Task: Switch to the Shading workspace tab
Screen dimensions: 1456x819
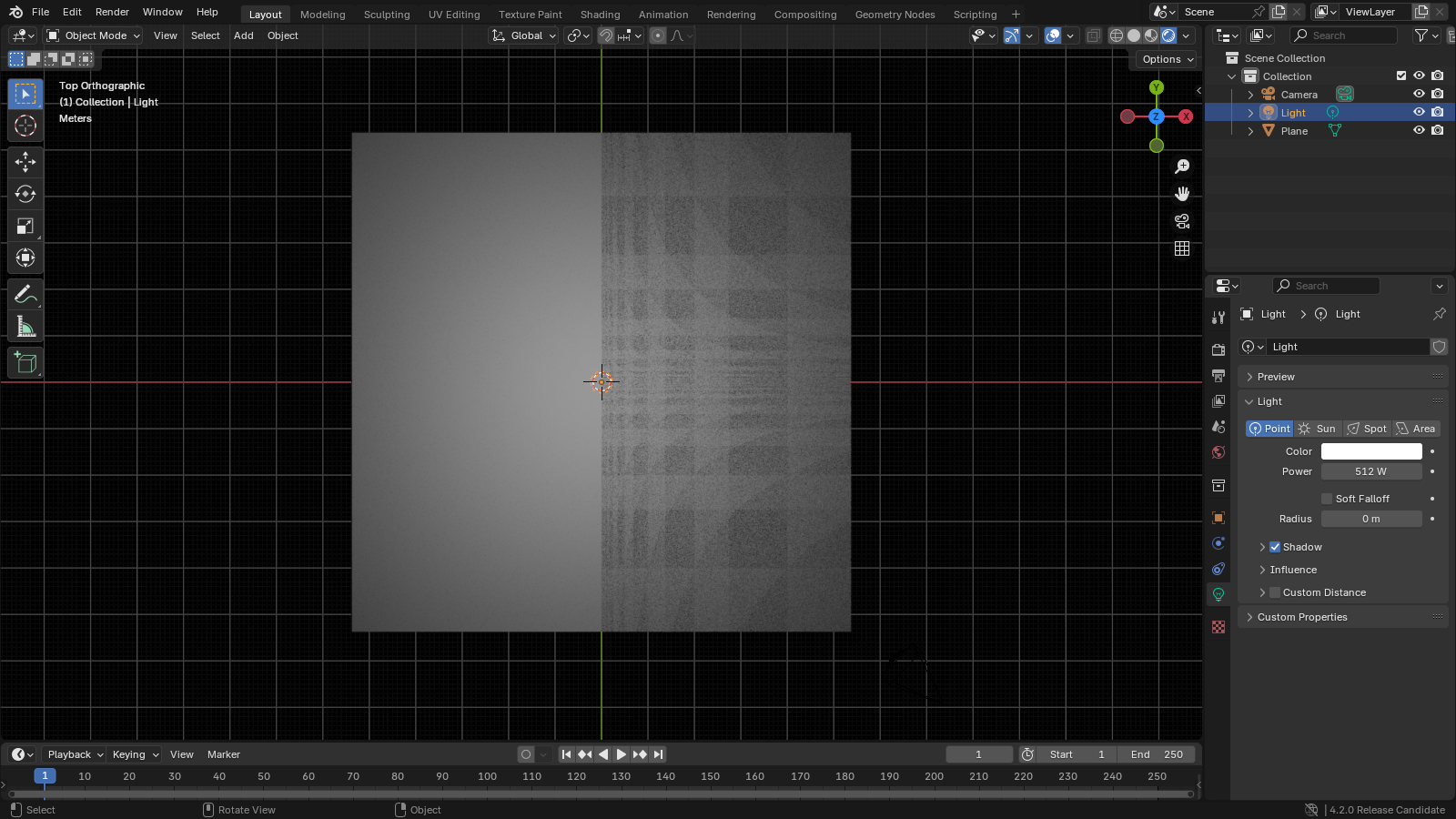Action: (x=601, y=15)
